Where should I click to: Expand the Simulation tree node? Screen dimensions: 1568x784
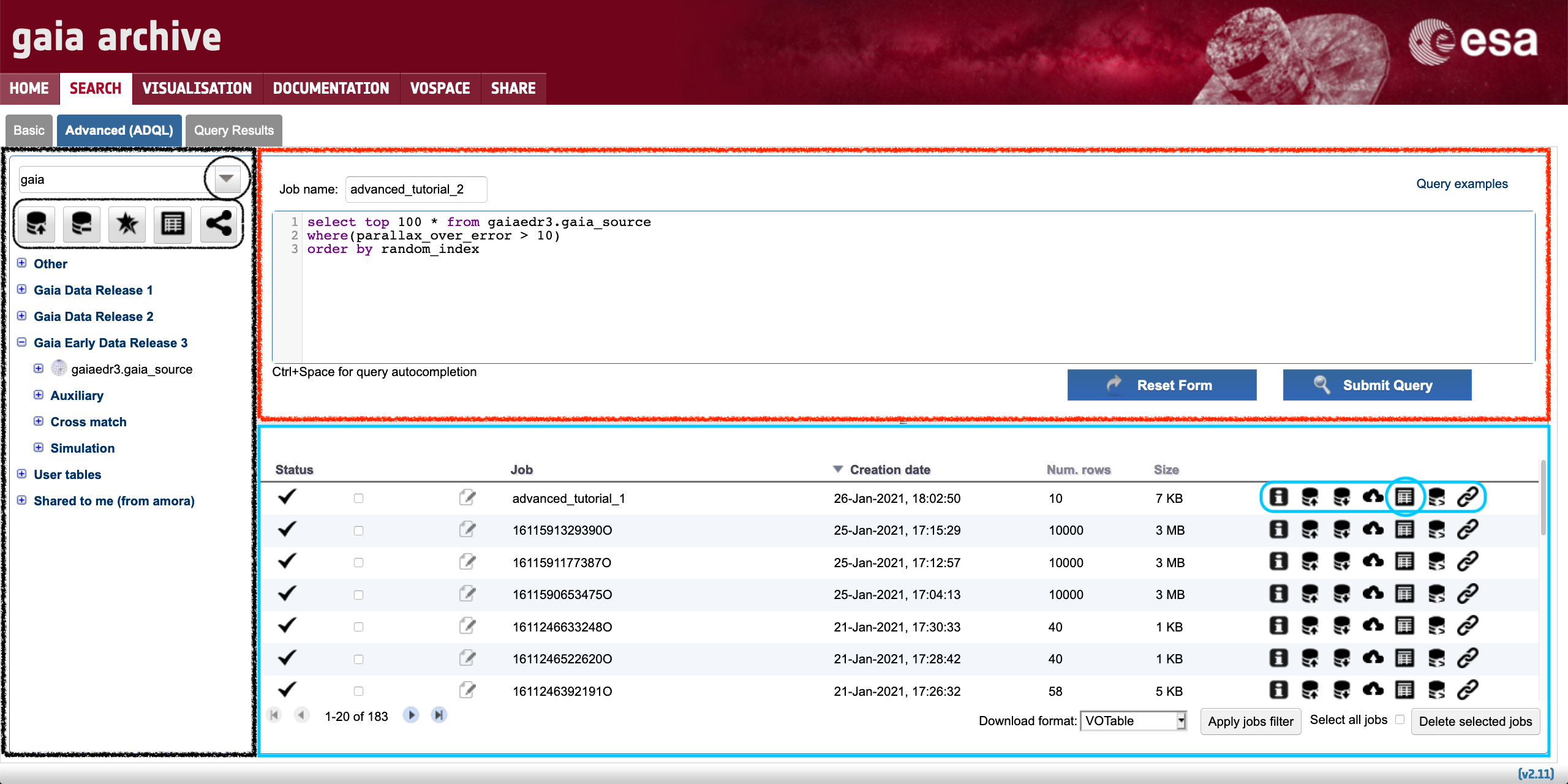point(39,447)
